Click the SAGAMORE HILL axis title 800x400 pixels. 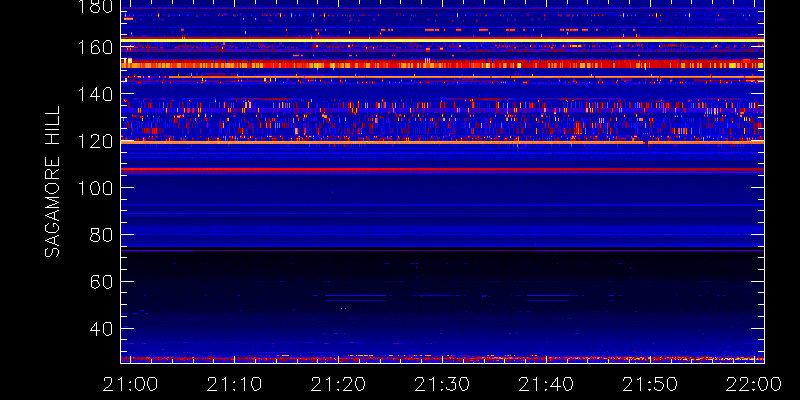tap(52, 182)
